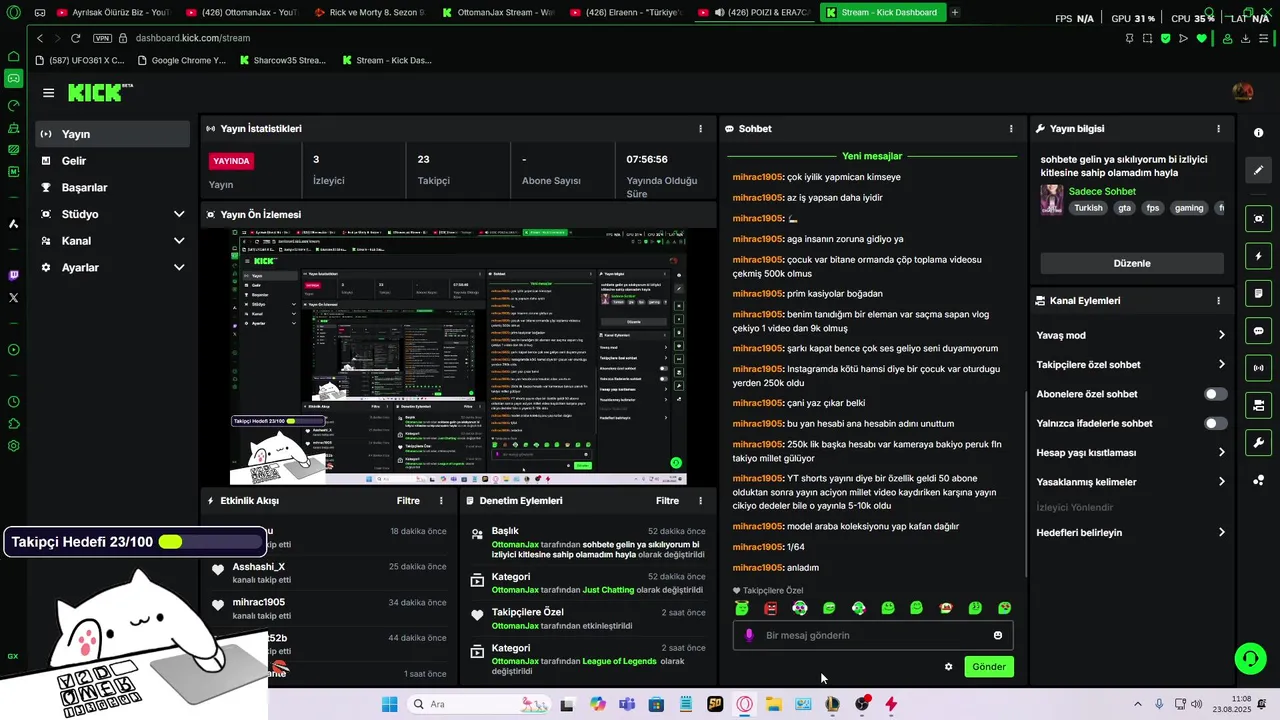1280x720 pixels.
Task: Click the info icon in right toolbar
Action: click(1258, 133)
